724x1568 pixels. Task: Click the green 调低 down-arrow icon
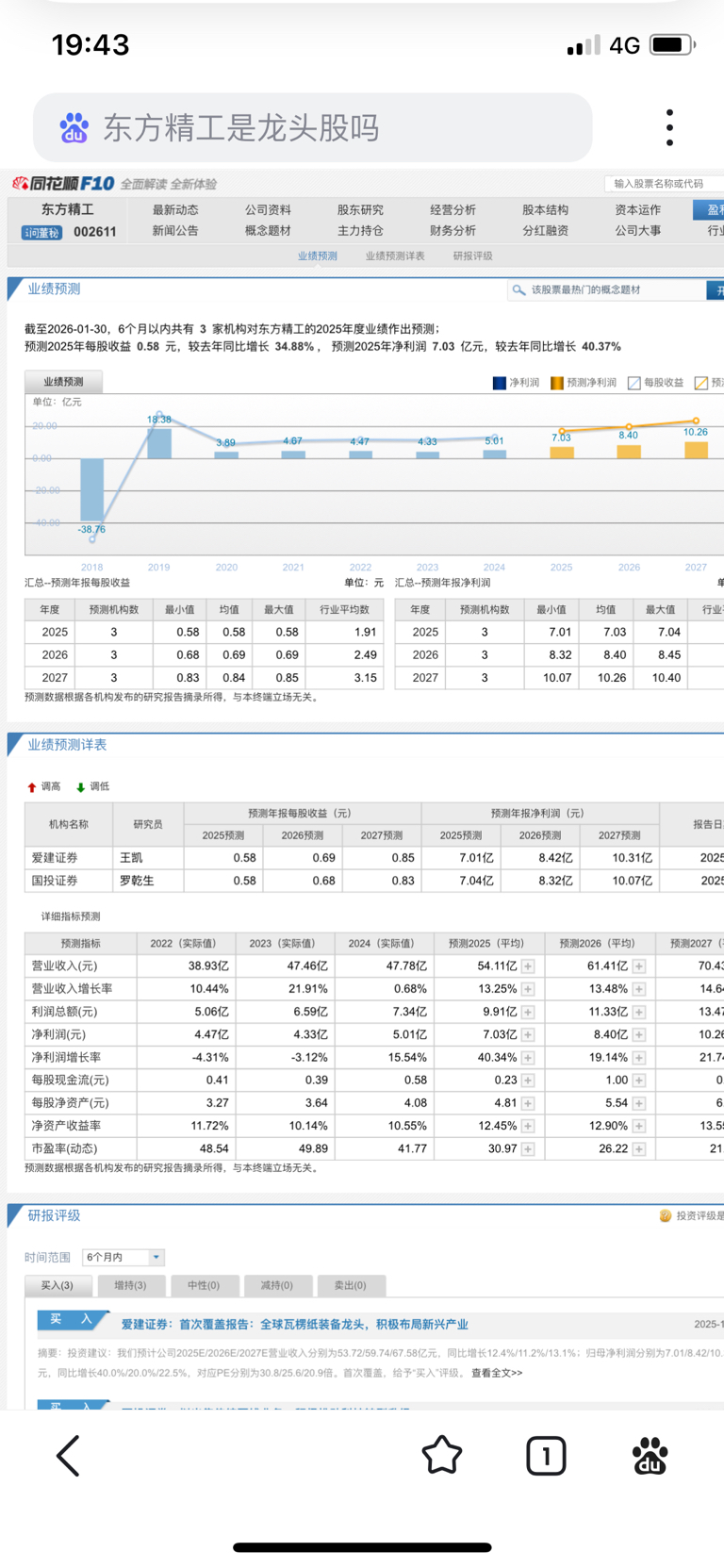(x=80, y=787)
